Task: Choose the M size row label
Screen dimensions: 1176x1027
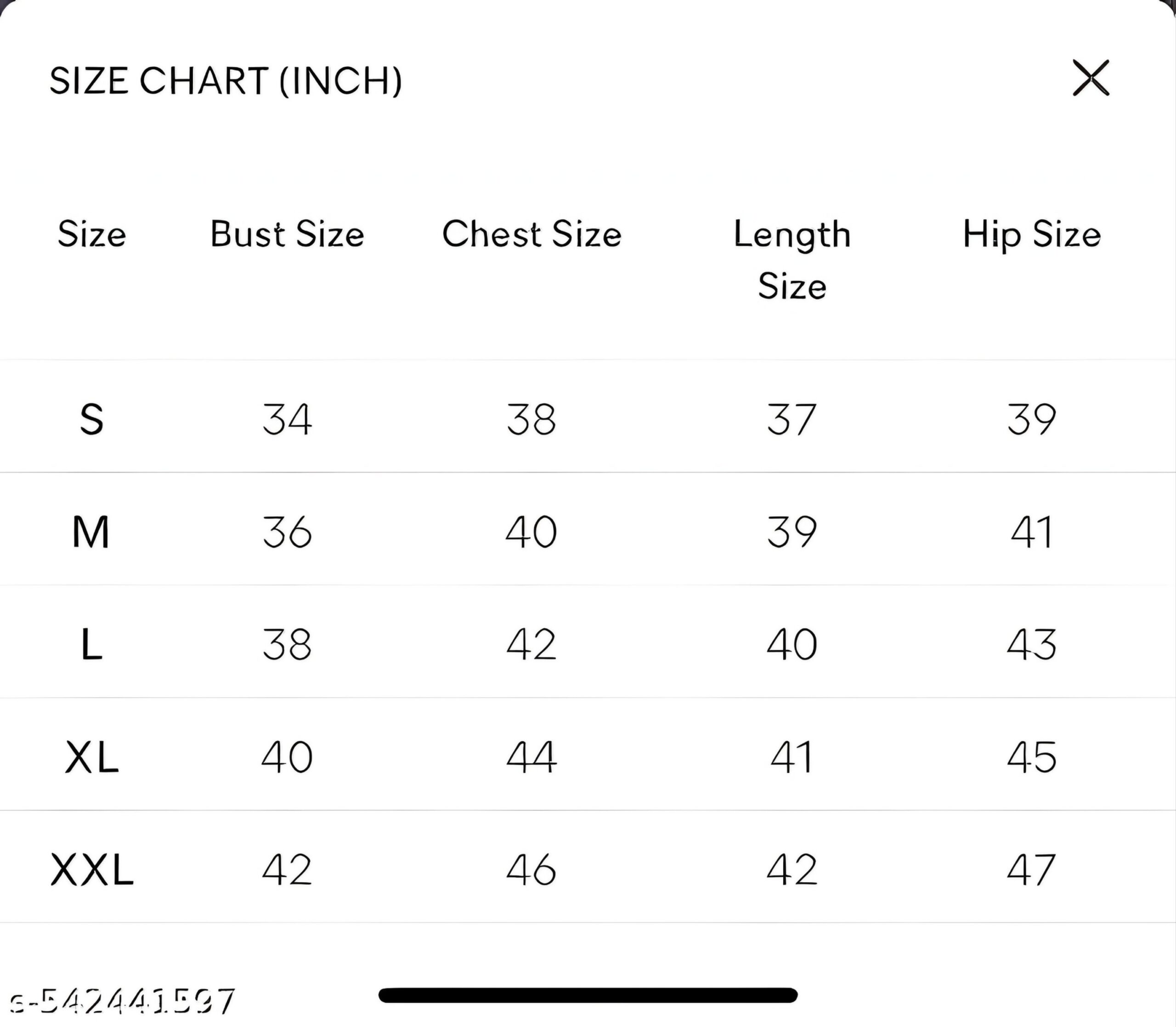Action: tap(90, 532)
